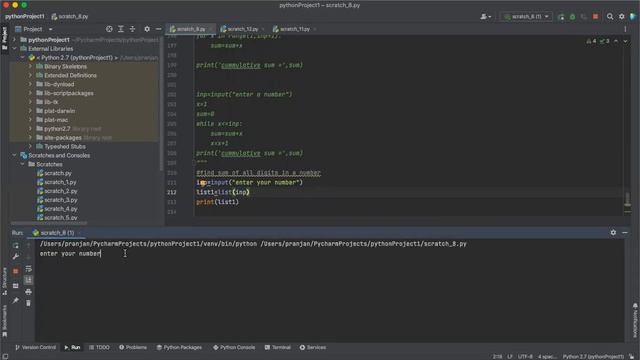Expand all in Project panel
The width and height of the screenshot is (640, 360).
[x=121, y=29]
